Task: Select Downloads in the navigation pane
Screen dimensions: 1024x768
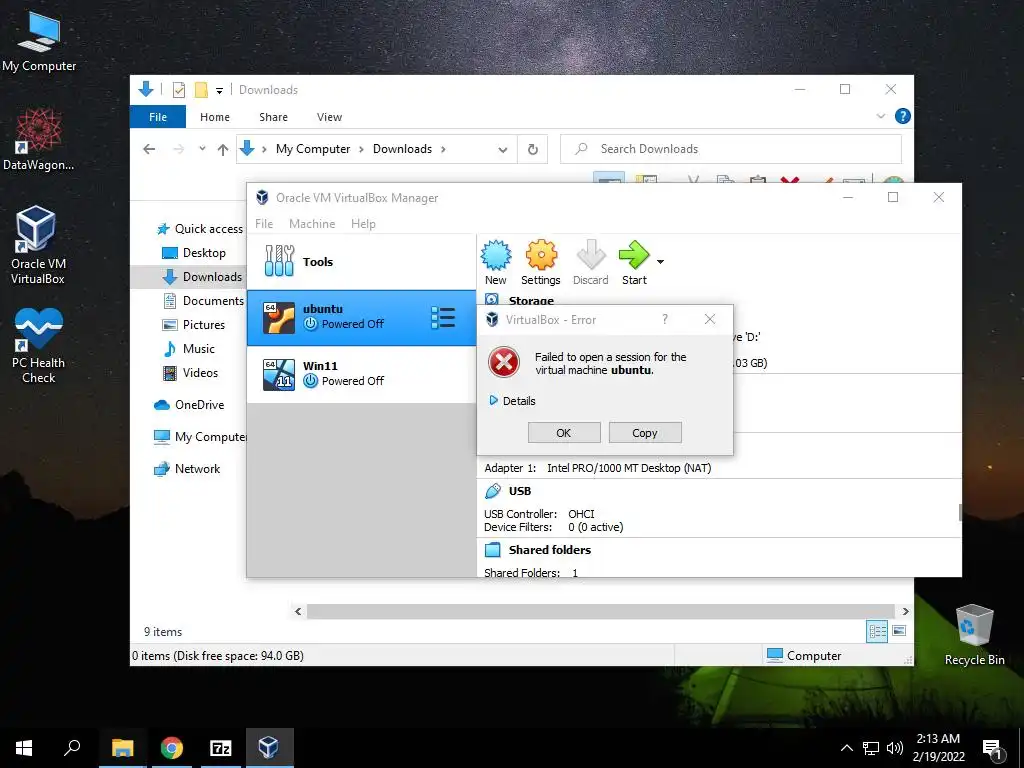Action: point(202,277)
